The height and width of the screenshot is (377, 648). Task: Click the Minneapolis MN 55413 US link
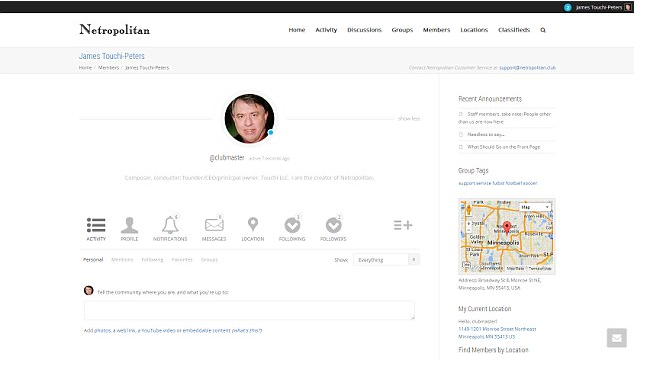click(x=486, y=337)
